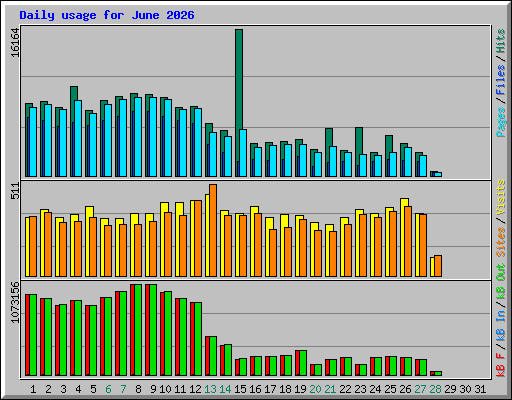Click day 7 on the x-axis

[x=123, y=389]
